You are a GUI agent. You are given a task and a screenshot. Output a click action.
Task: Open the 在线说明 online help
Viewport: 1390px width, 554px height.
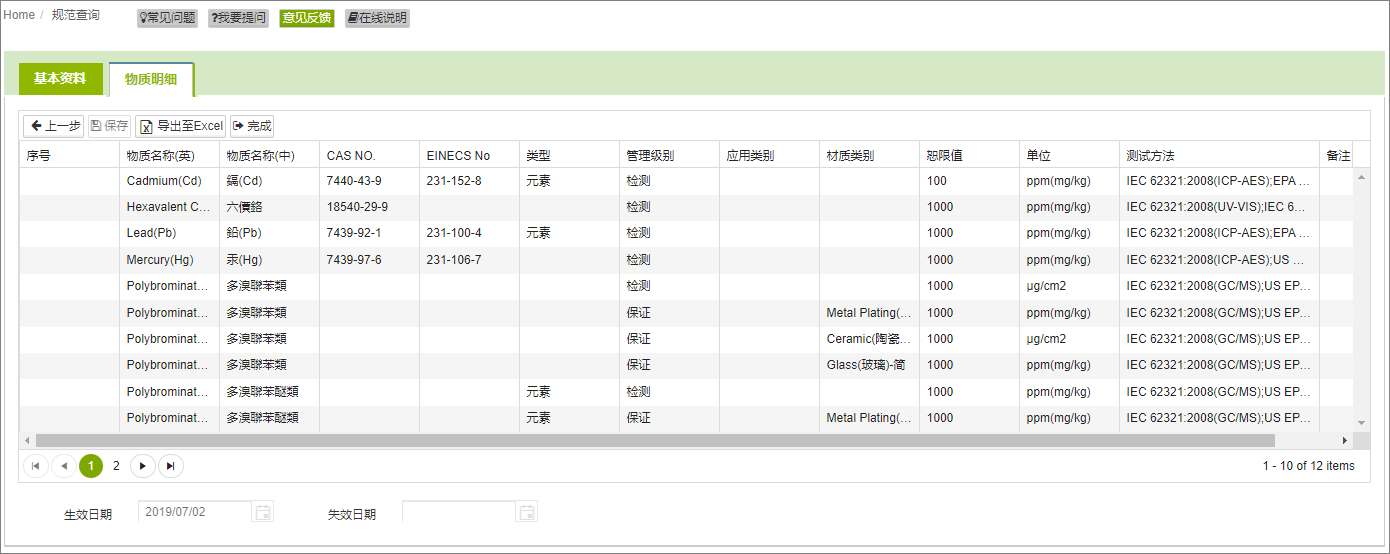click(x=377, y=18)
